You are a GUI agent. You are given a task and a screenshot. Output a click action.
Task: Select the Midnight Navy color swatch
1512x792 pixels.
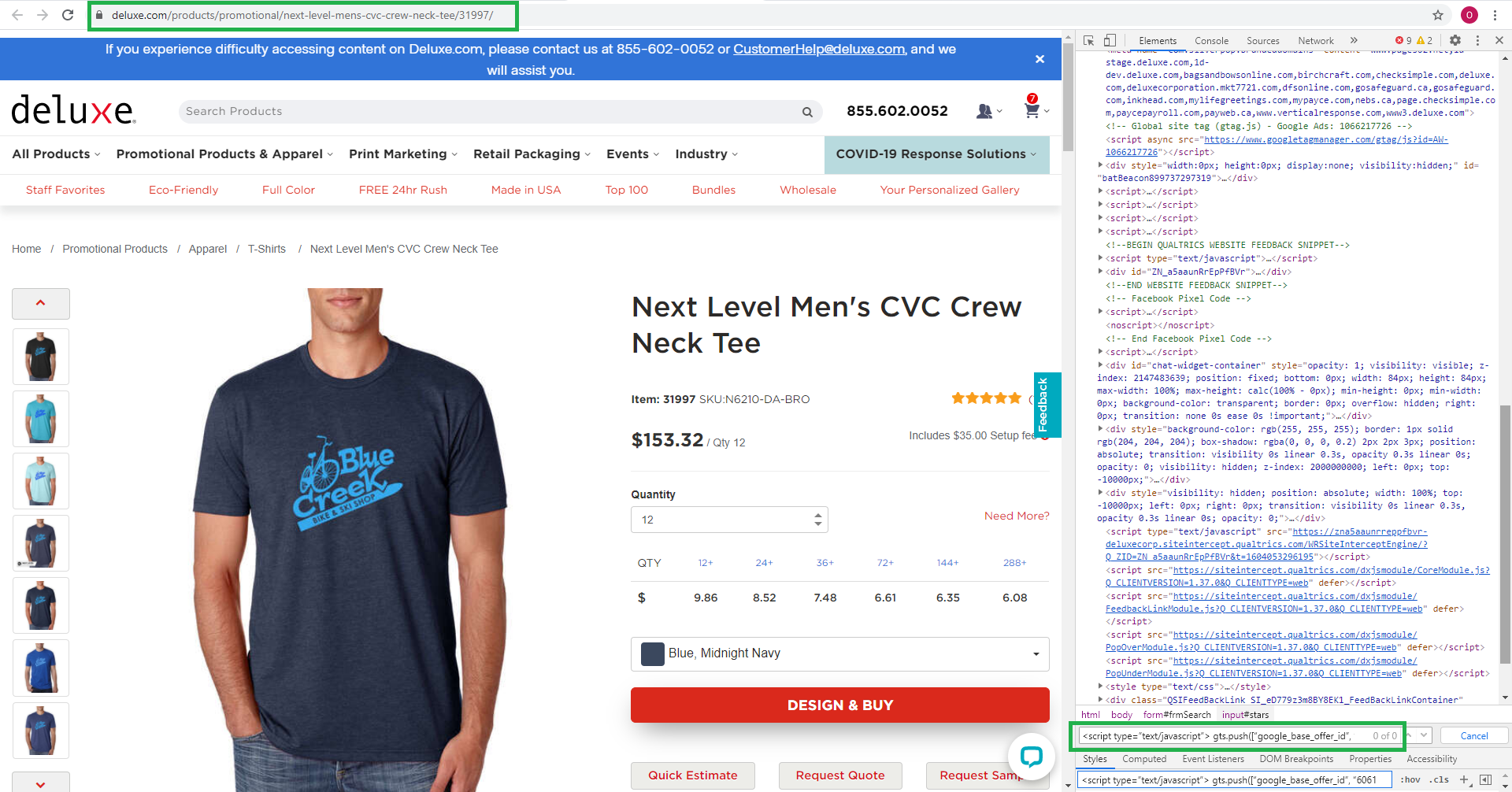653,653
